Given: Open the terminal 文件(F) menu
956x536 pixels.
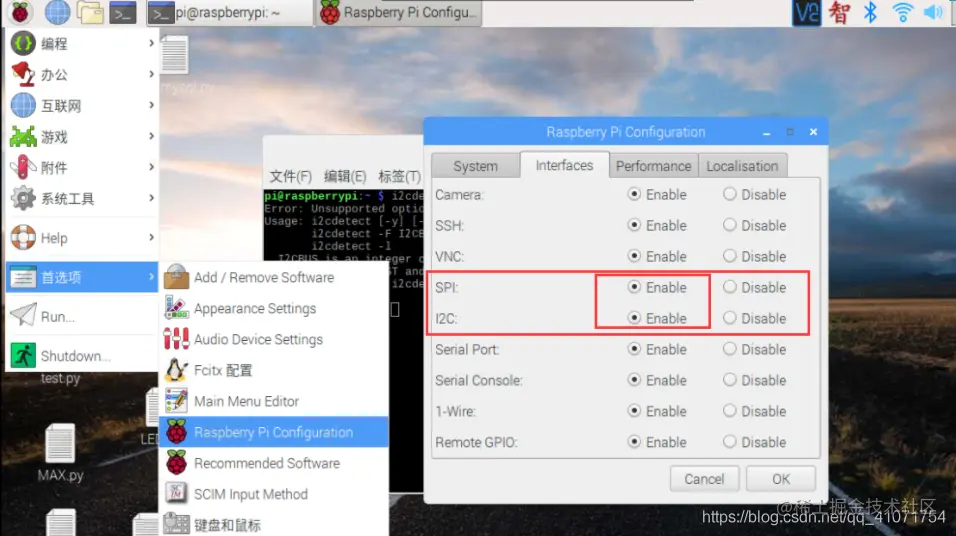Looking at the screenshot, I should coord(290,176).
